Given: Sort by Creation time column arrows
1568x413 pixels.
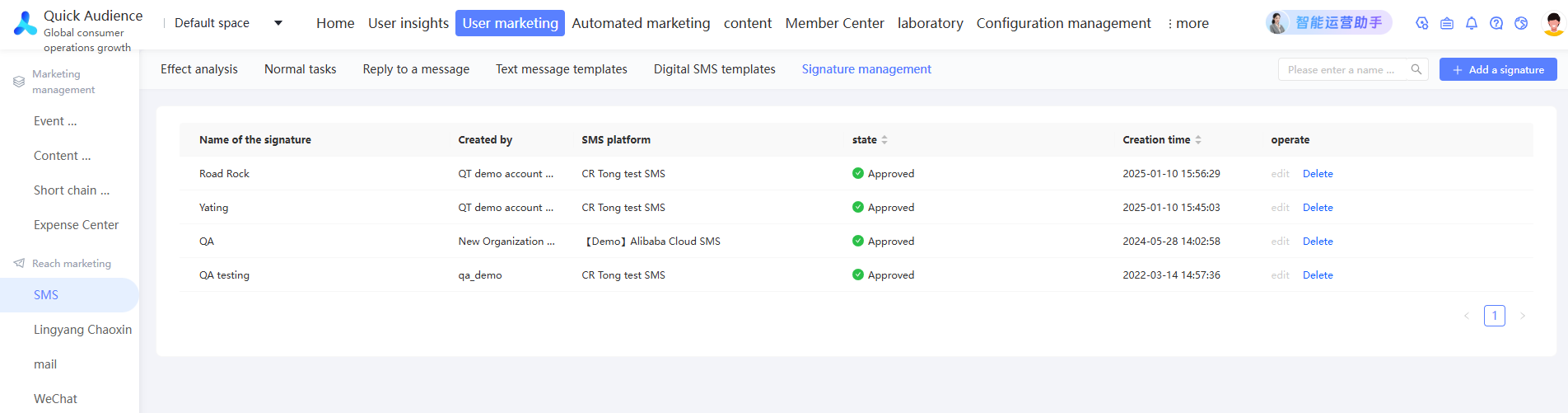Looking at the screenshot, I should pos(1198,139).
